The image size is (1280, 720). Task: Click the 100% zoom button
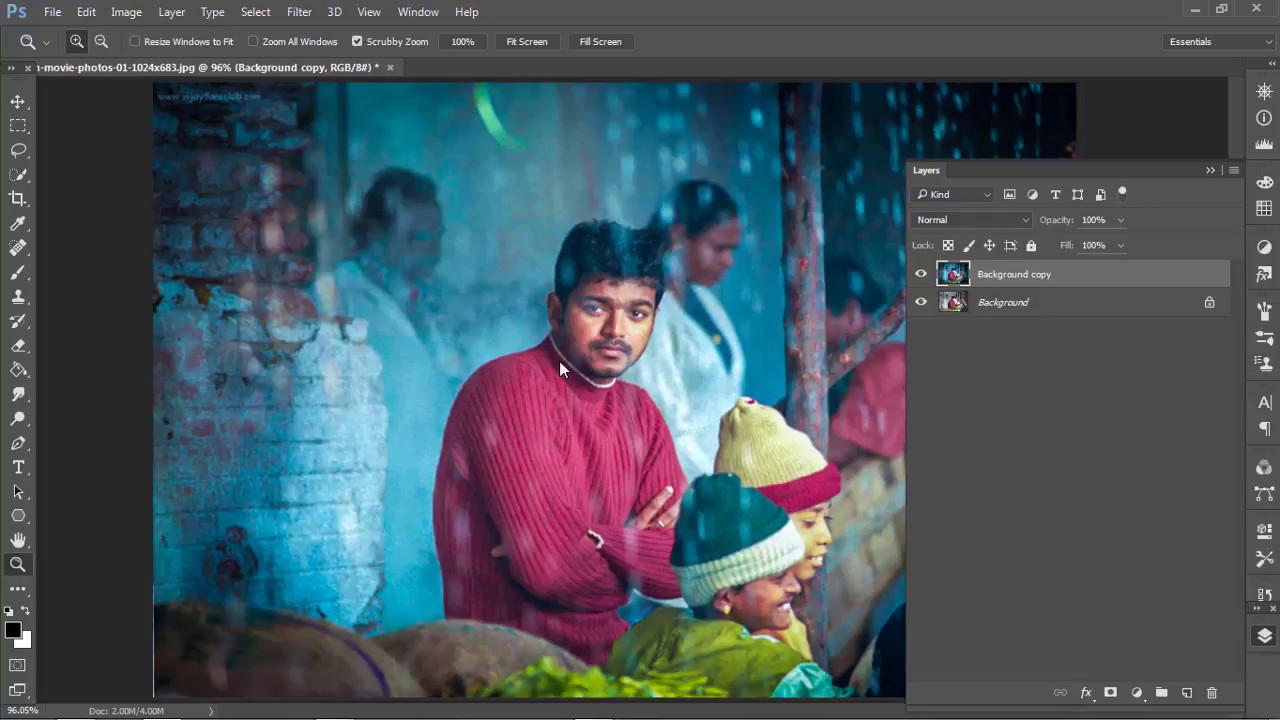[x=462, y=42]
